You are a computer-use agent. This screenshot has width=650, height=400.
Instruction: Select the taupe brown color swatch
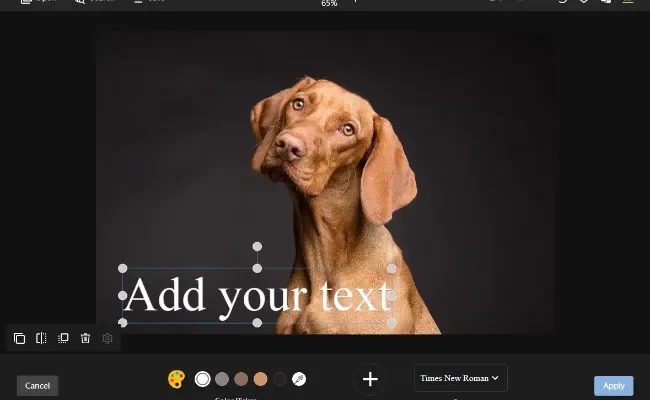(241, 379)
